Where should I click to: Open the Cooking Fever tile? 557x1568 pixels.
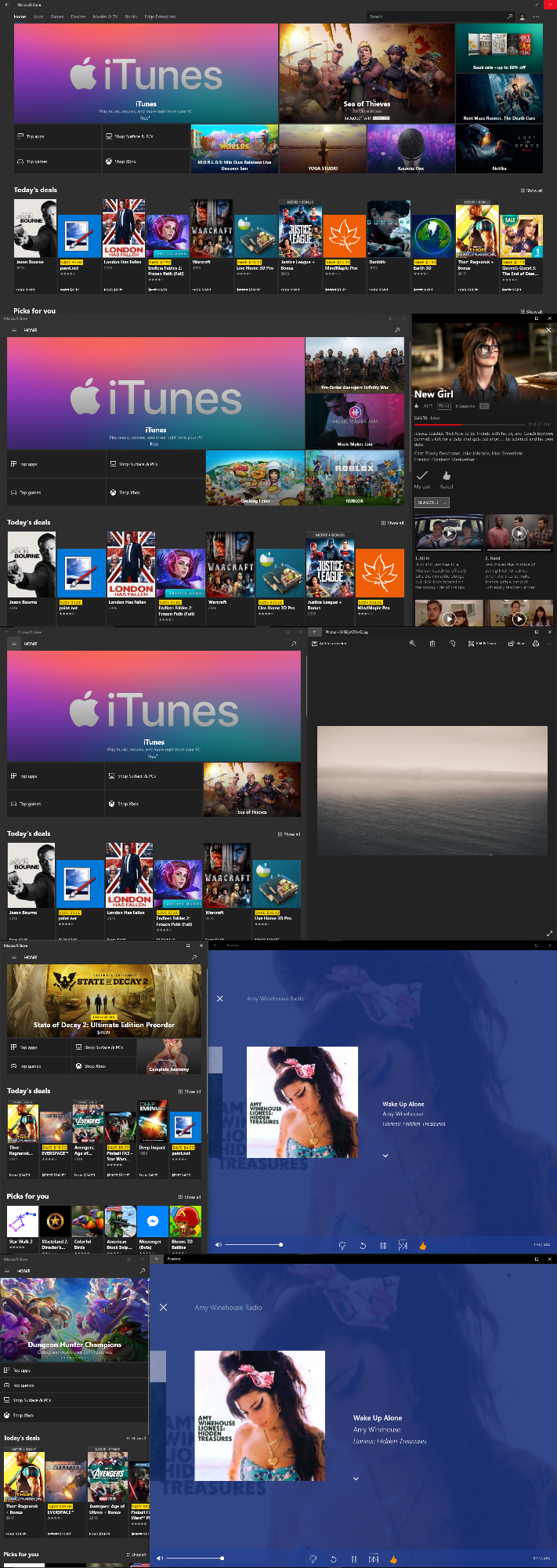tap(255, 477)
